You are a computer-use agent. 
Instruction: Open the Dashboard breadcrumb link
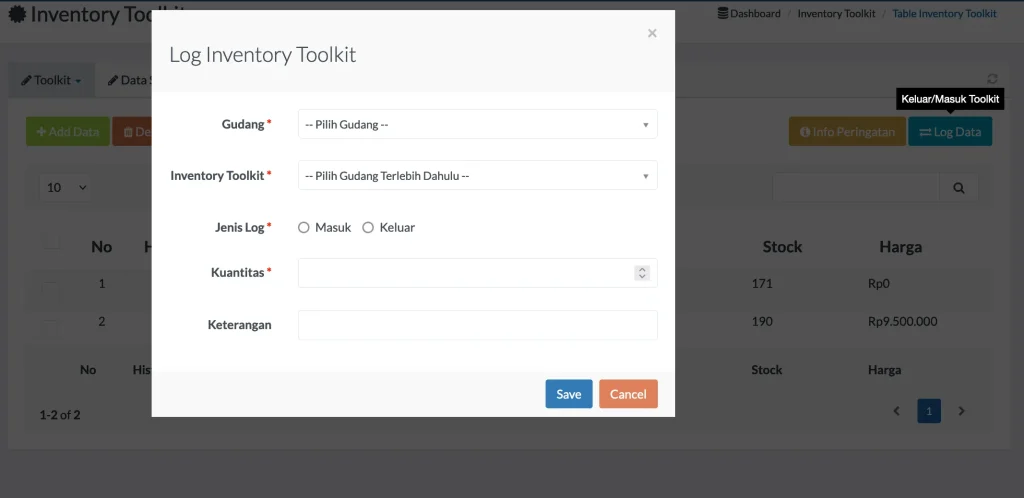tap(749, 14)
